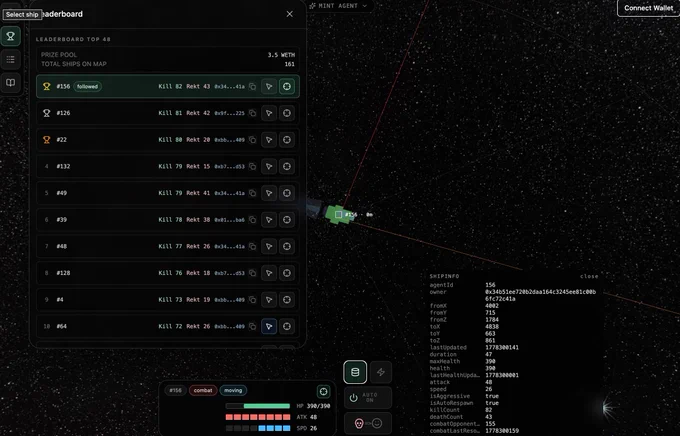
Task: Click the silver trophy on row #126
Action: click(46, 113)
